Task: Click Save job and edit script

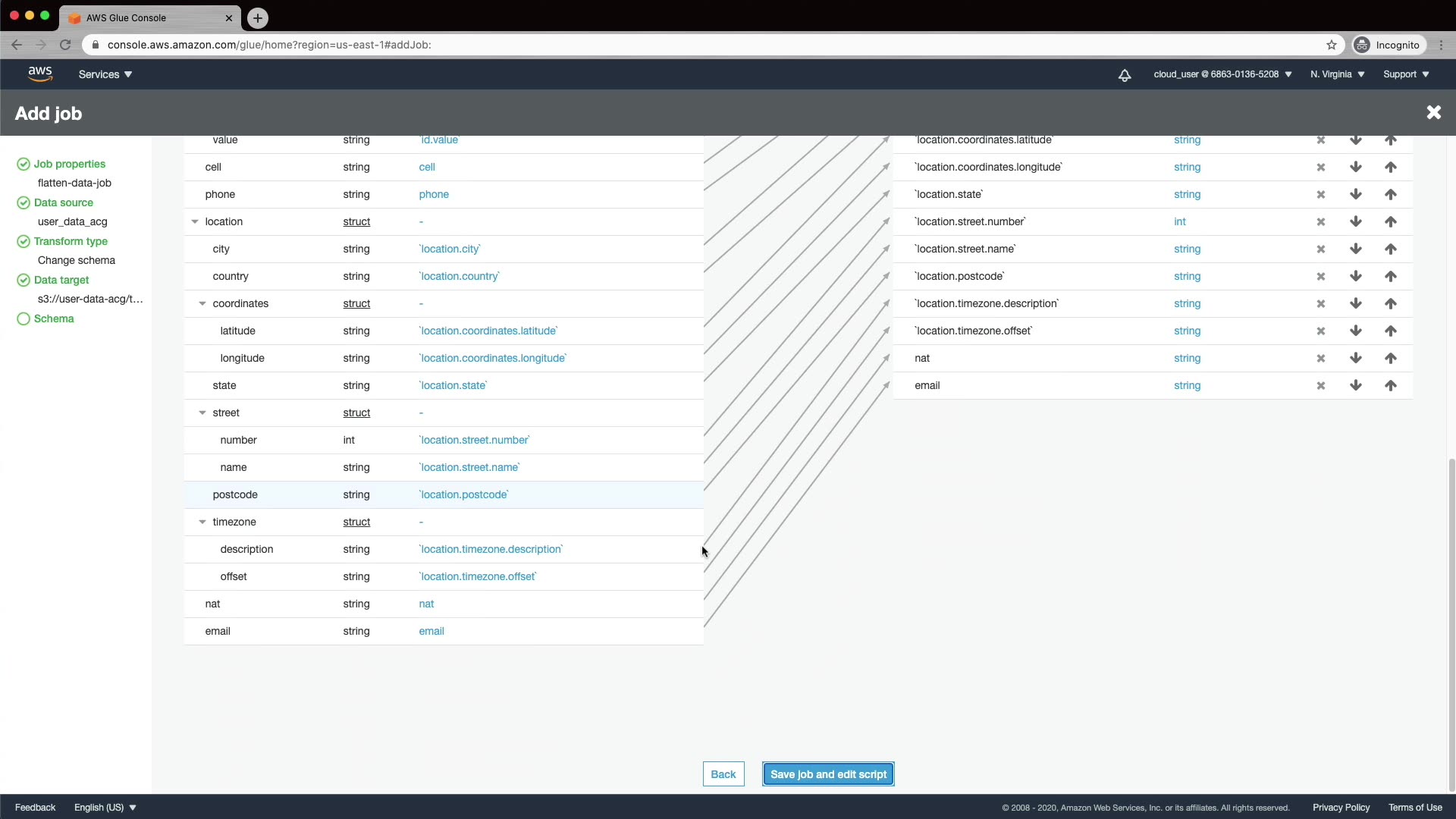Action: coord(828,774)
